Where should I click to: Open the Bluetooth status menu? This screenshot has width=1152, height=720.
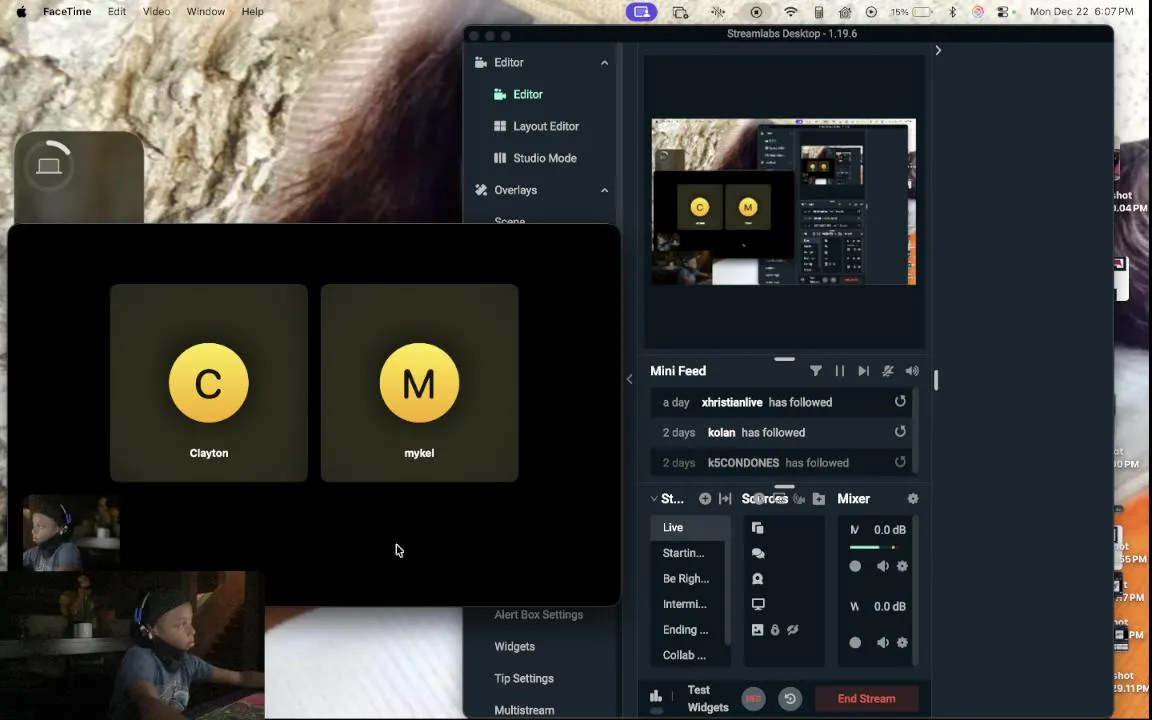click(953, 12)
